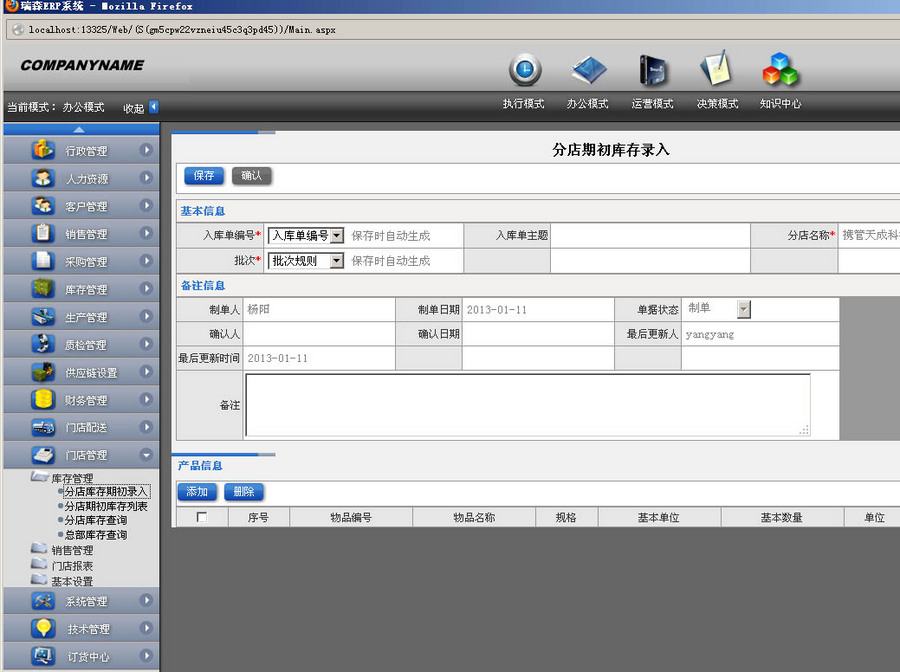Image resolution: width=900 pixels, height=672 pixels.
Task: Click the 删除 product button
Action: [x=244, y=492]
